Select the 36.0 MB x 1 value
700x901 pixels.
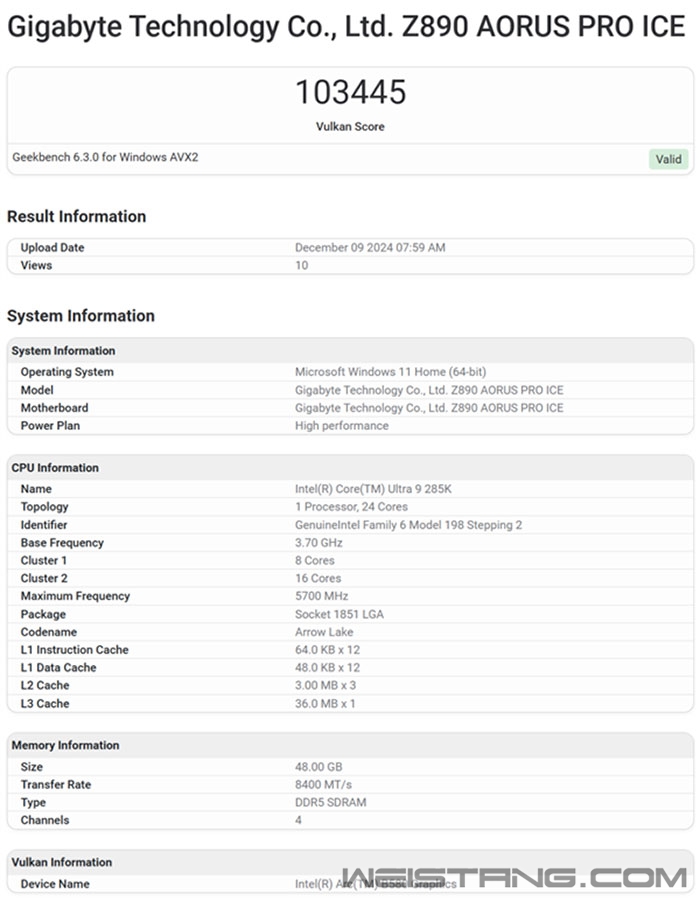325,704
